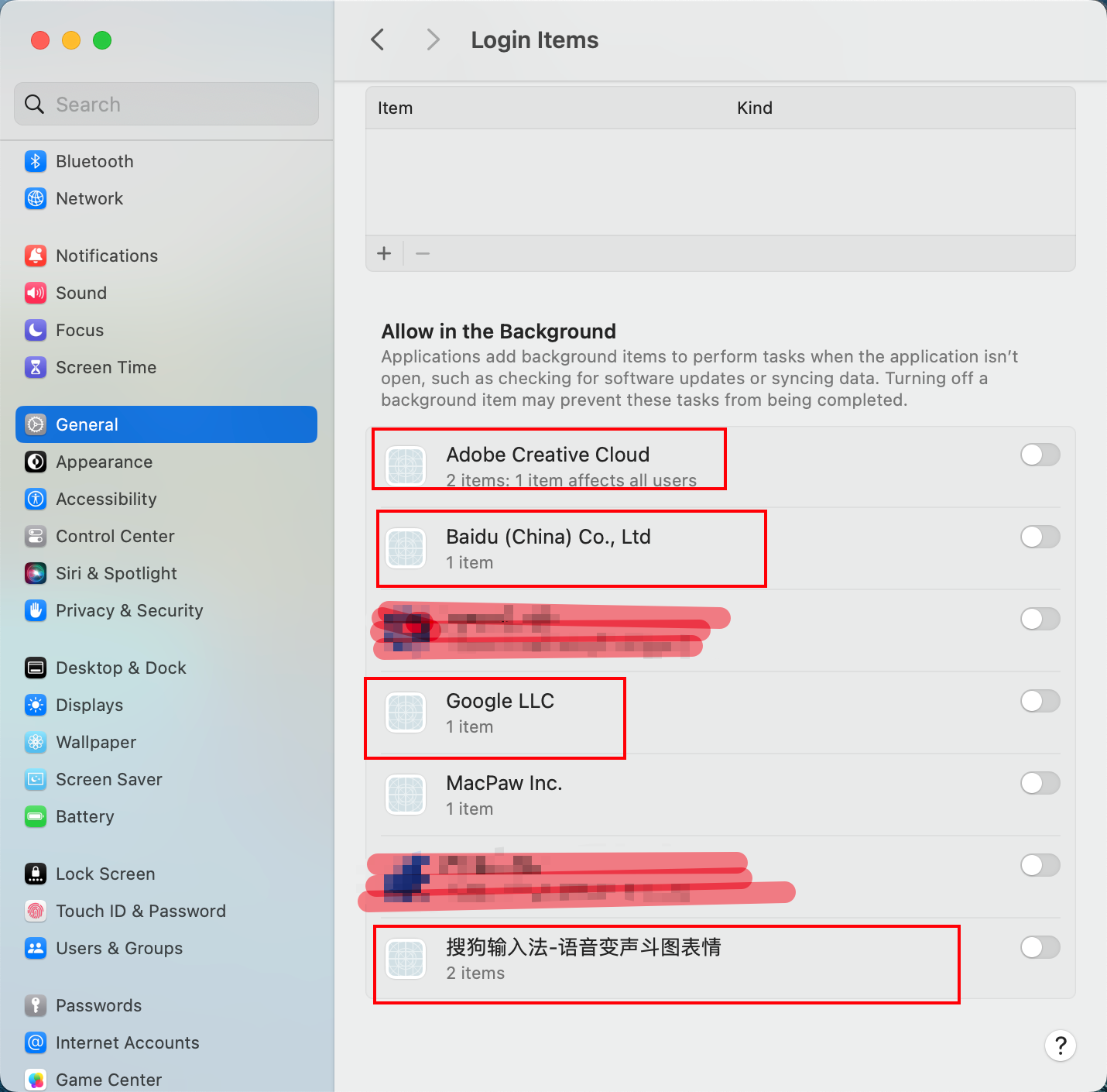Go to Displays settings
This screenshot has height=1092, width=1107.
166,705
